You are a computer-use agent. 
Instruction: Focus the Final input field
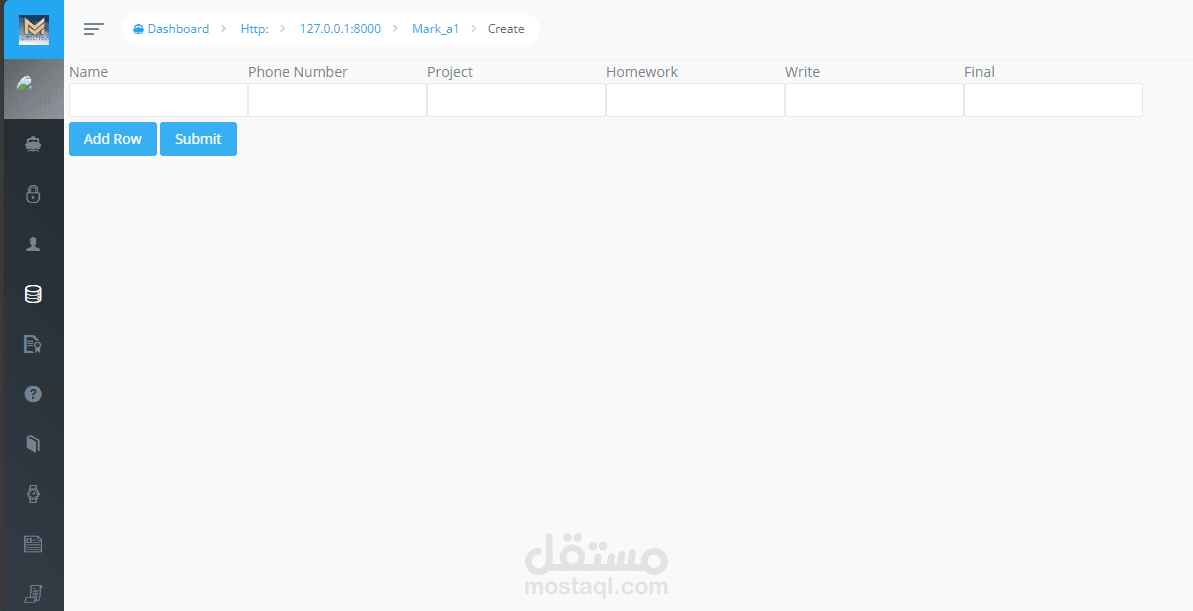[x=1053, y=100]
